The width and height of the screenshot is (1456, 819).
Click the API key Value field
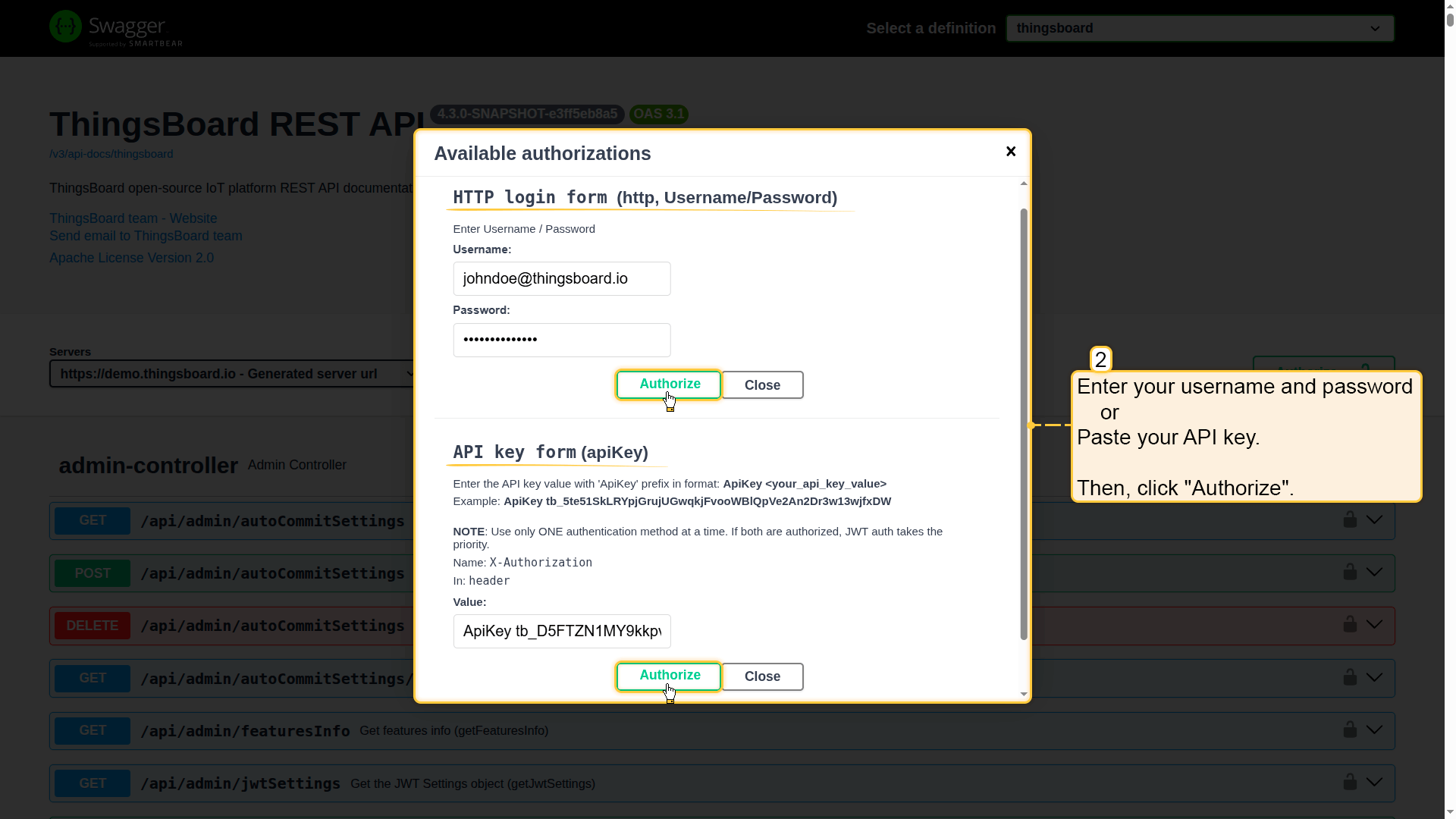[x=561, y=631]
